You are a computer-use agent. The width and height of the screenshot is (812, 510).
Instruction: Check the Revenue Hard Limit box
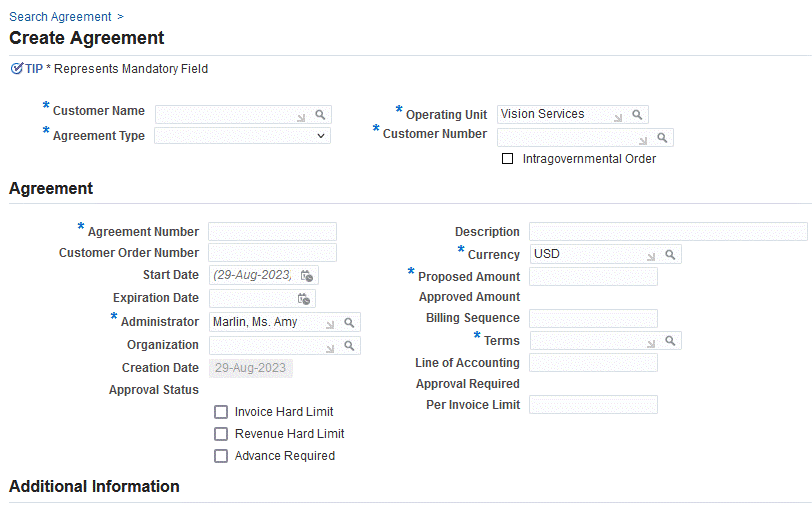[x=221, y=434]
